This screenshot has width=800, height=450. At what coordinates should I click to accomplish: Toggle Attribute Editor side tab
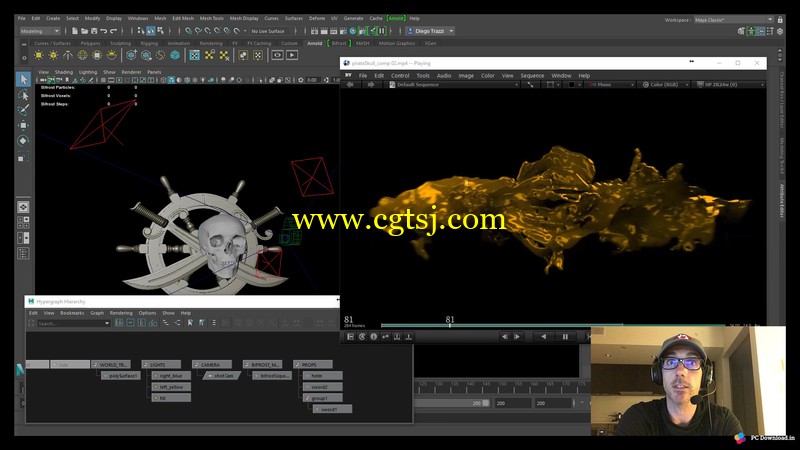click(781, 201)
